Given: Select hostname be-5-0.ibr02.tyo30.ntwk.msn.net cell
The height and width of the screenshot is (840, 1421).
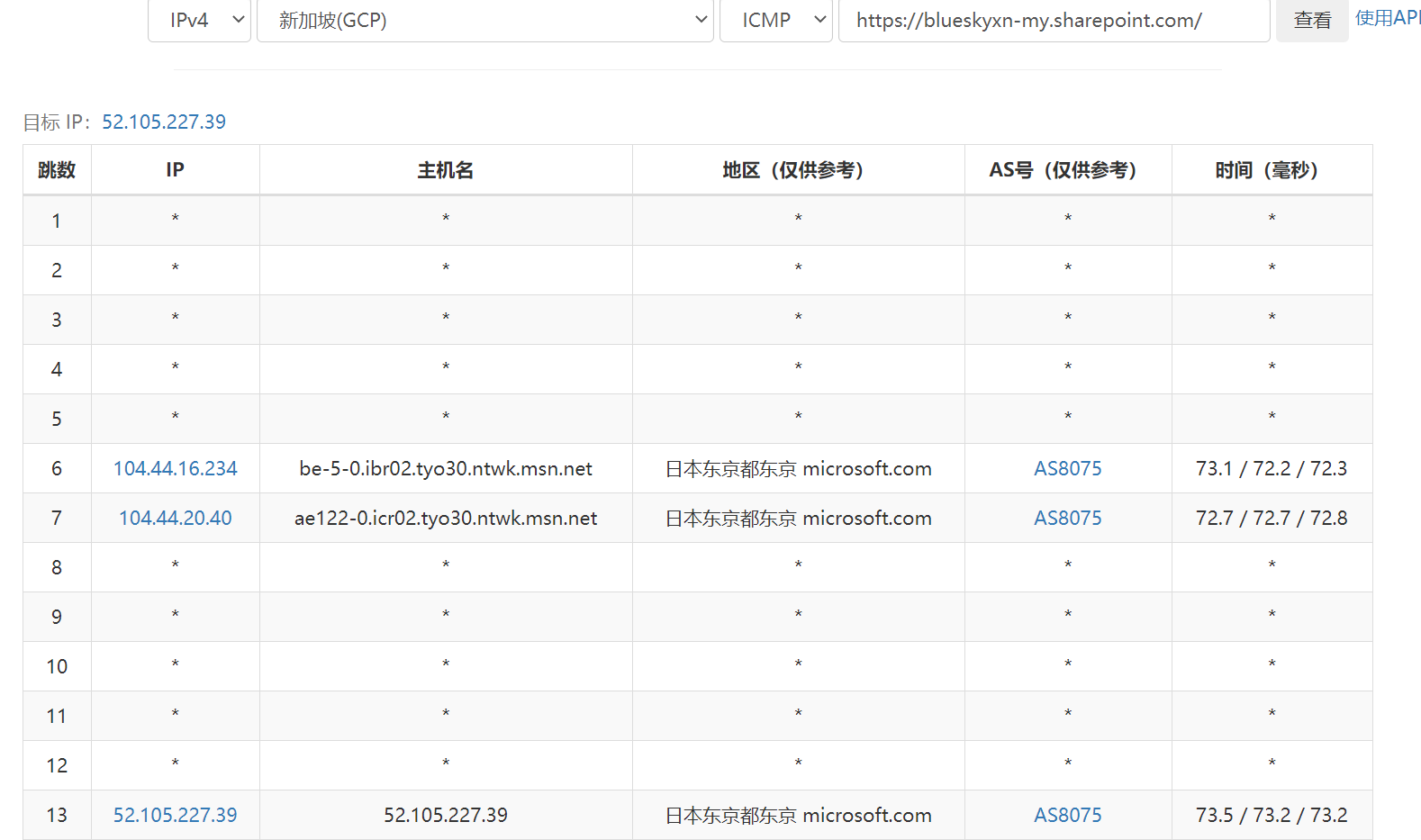Looking at the screenshot, I should click(446, 468).
